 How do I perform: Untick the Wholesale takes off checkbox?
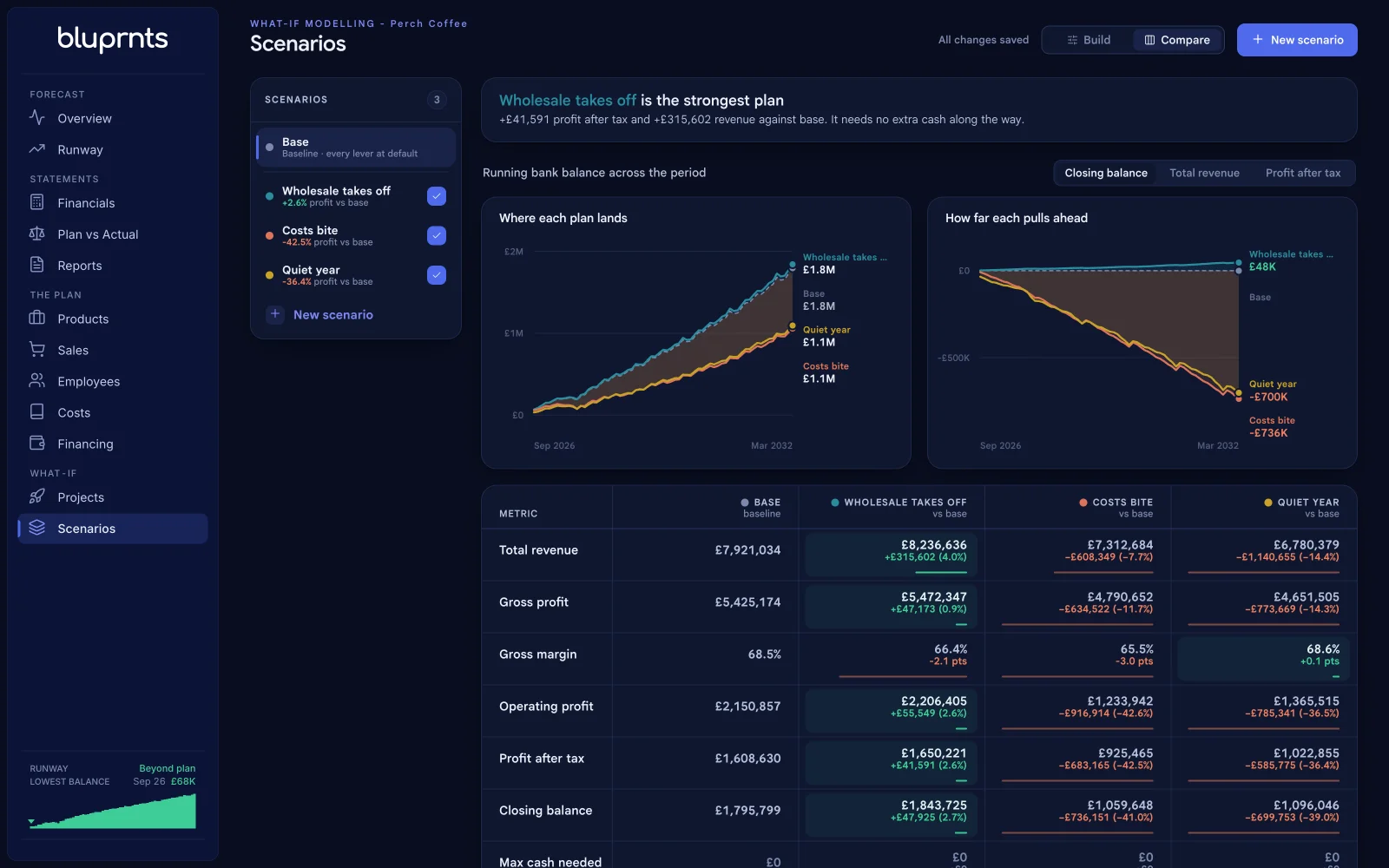[437, 196]
